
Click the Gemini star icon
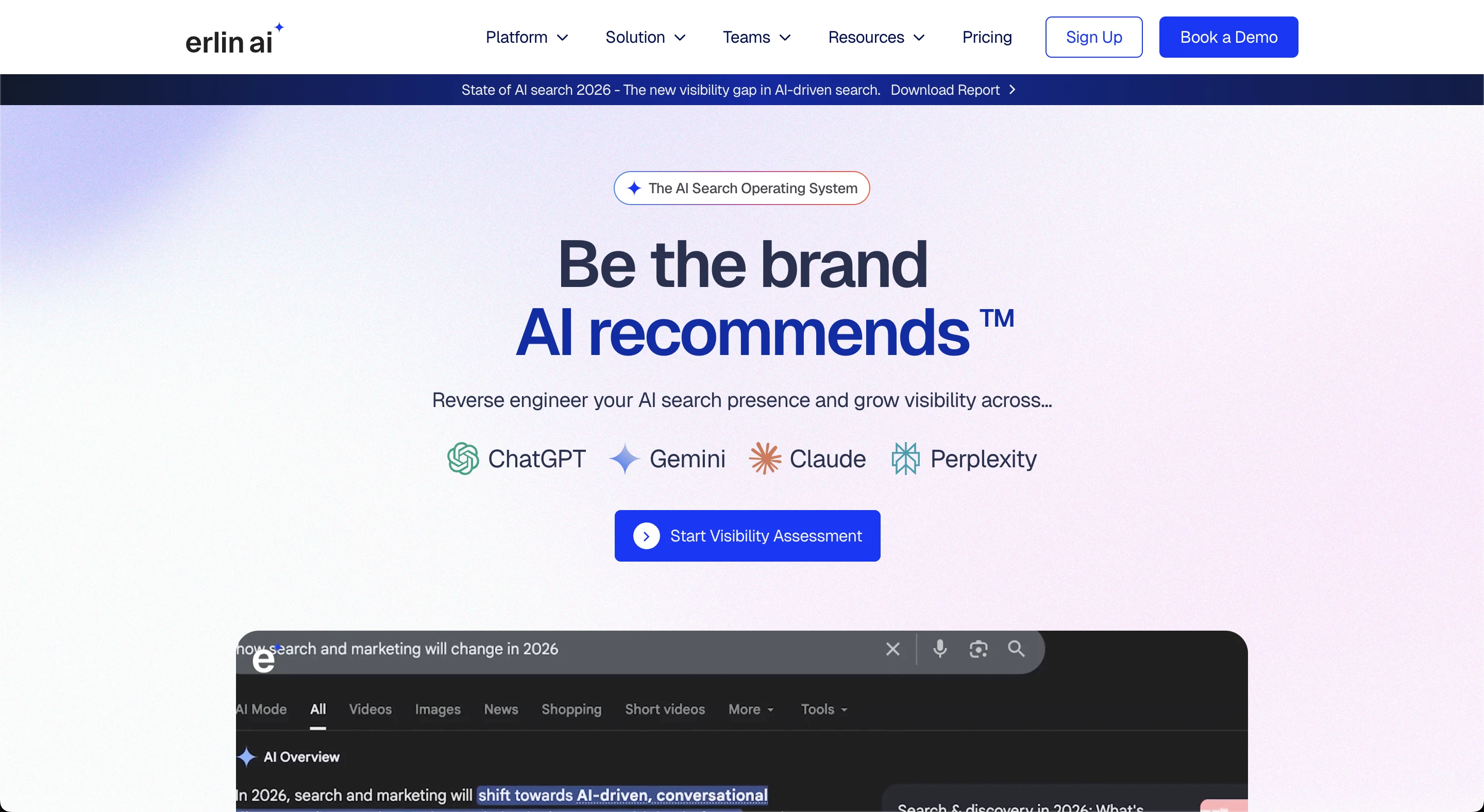pos(625,459)
